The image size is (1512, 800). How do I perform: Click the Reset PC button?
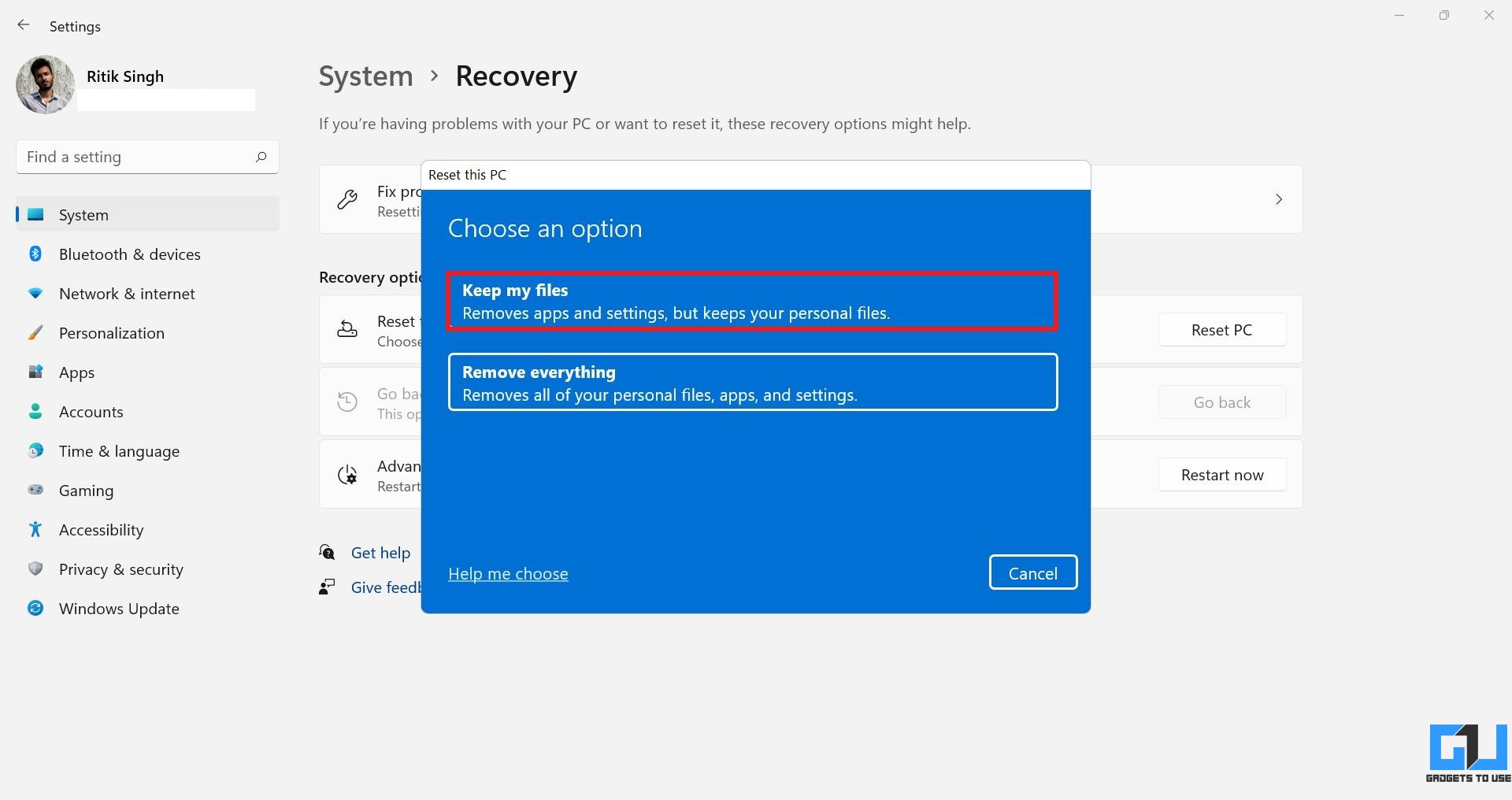point(1222,330)
